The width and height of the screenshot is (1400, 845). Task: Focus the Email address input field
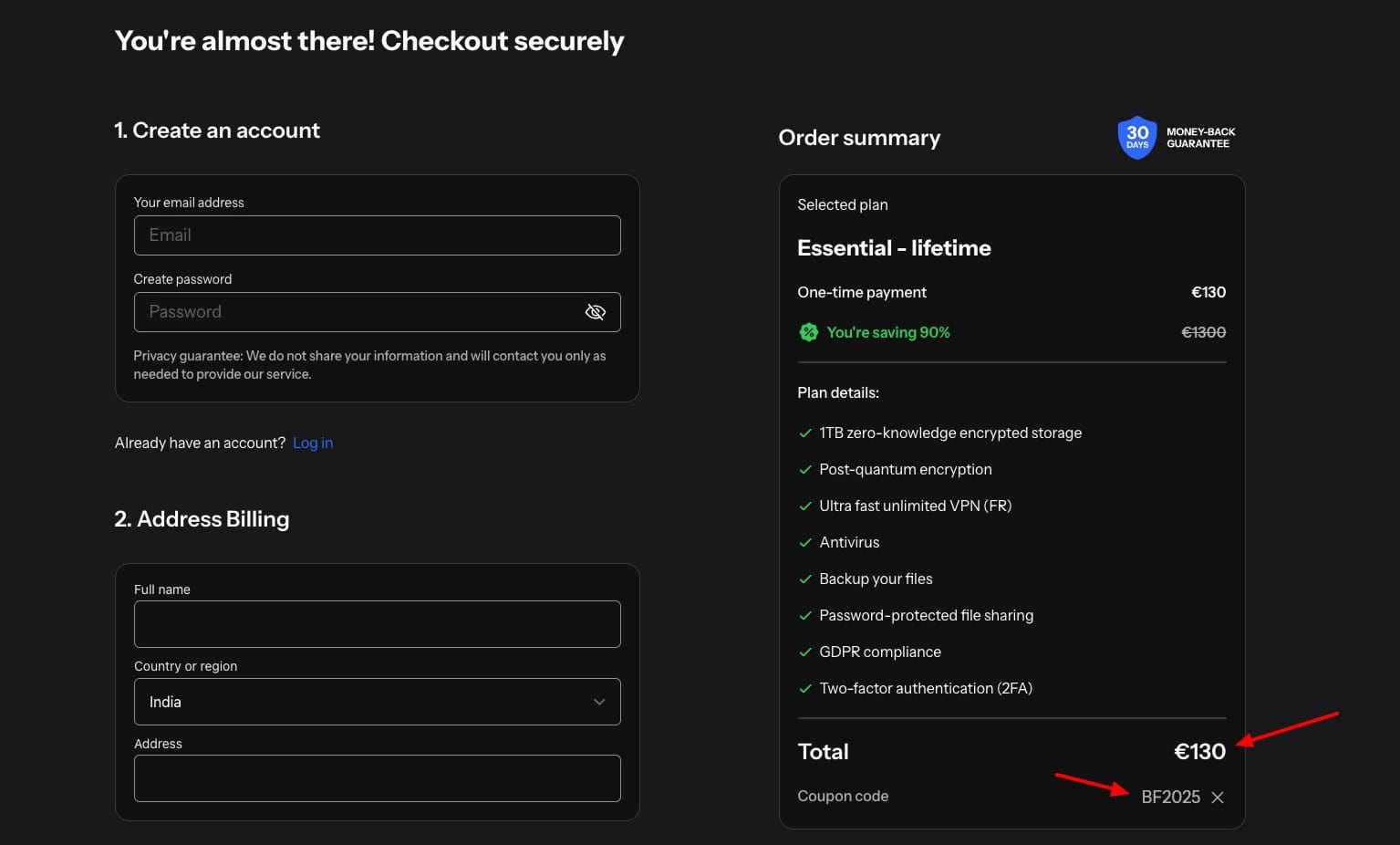(377, 235)
